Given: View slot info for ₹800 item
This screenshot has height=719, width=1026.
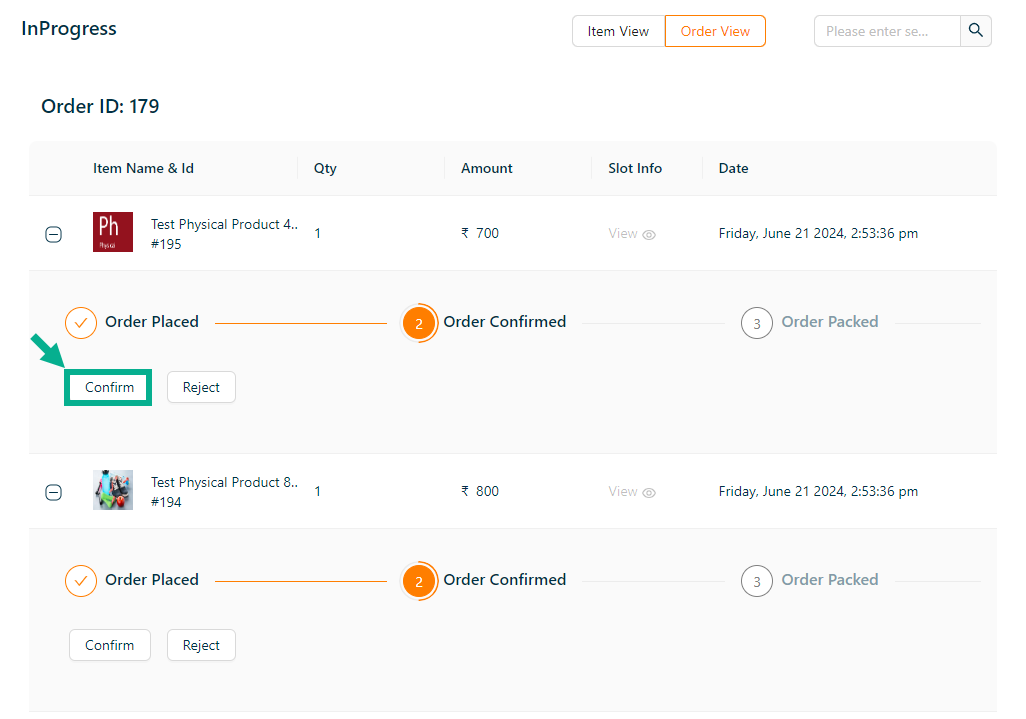Looking at the screenshot, I should click(x=632, y=492).
